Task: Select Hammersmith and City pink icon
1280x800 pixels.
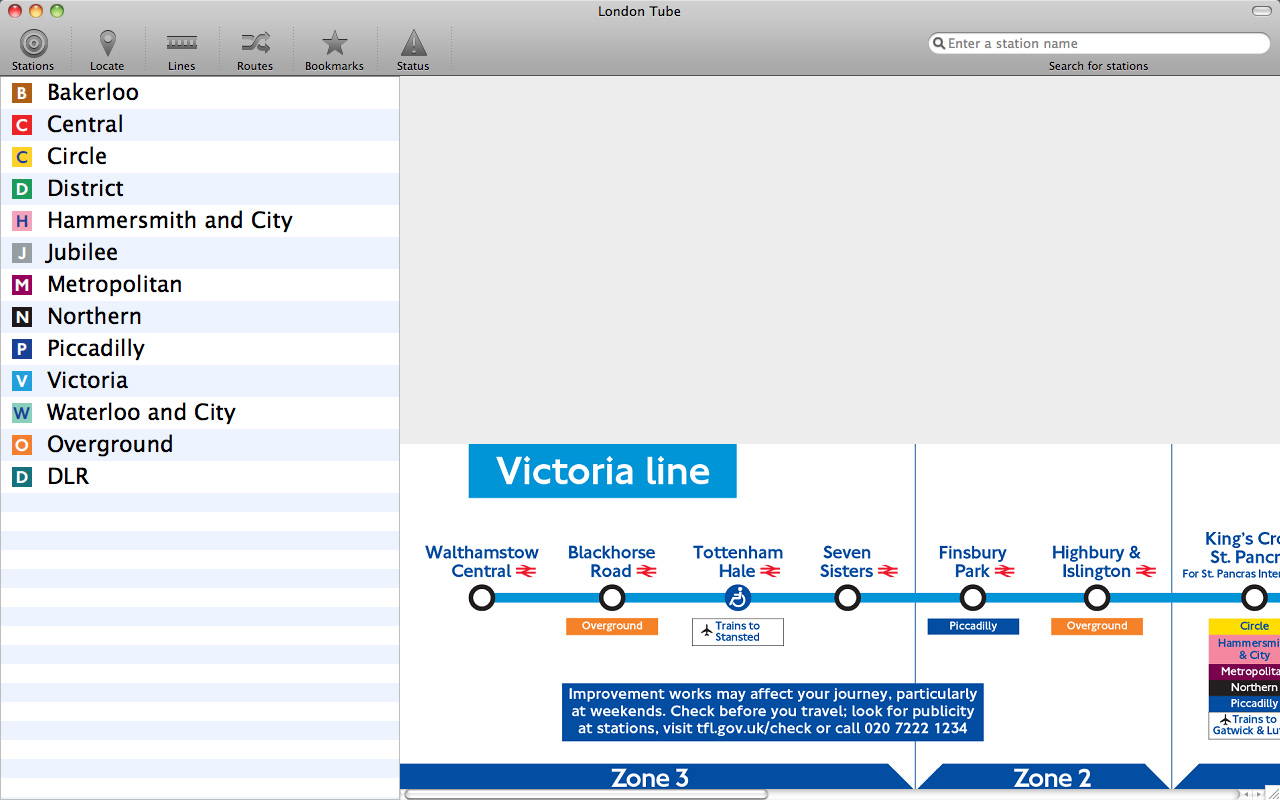Action: 22,221
